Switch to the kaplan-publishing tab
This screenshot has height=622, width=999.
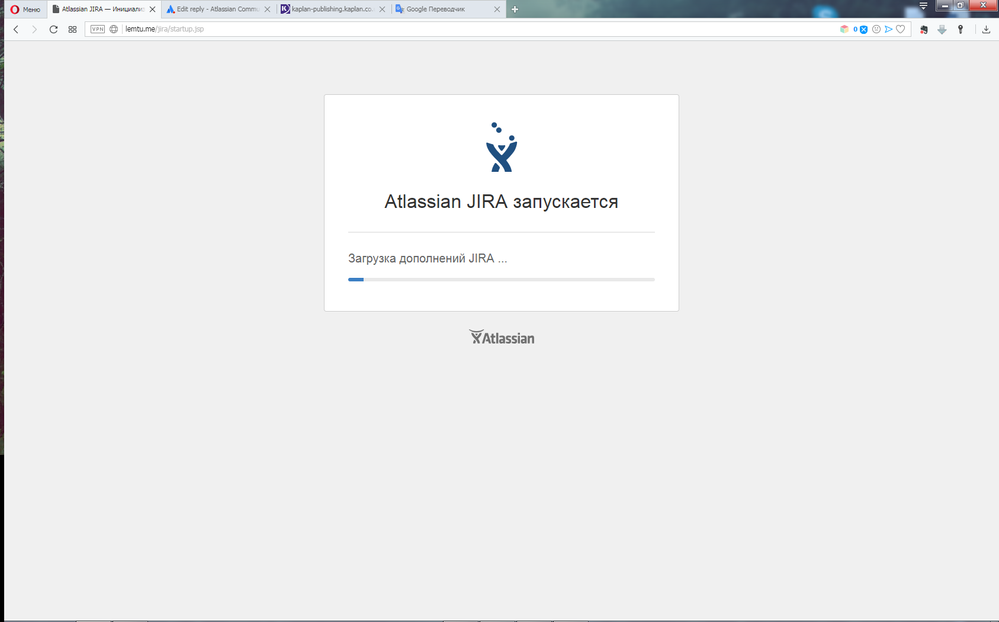[x=333, y=10]
